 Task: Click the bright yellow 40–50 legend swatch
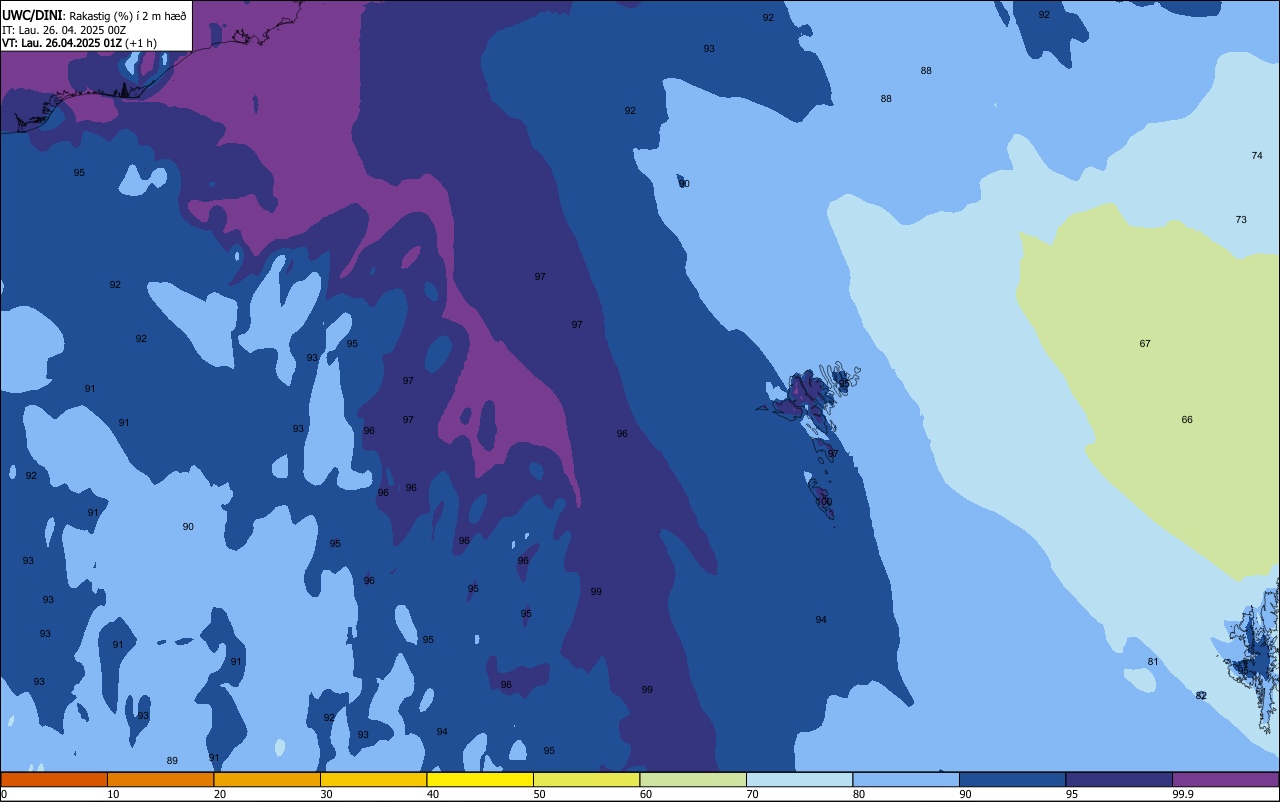click(x=480, y=779)
